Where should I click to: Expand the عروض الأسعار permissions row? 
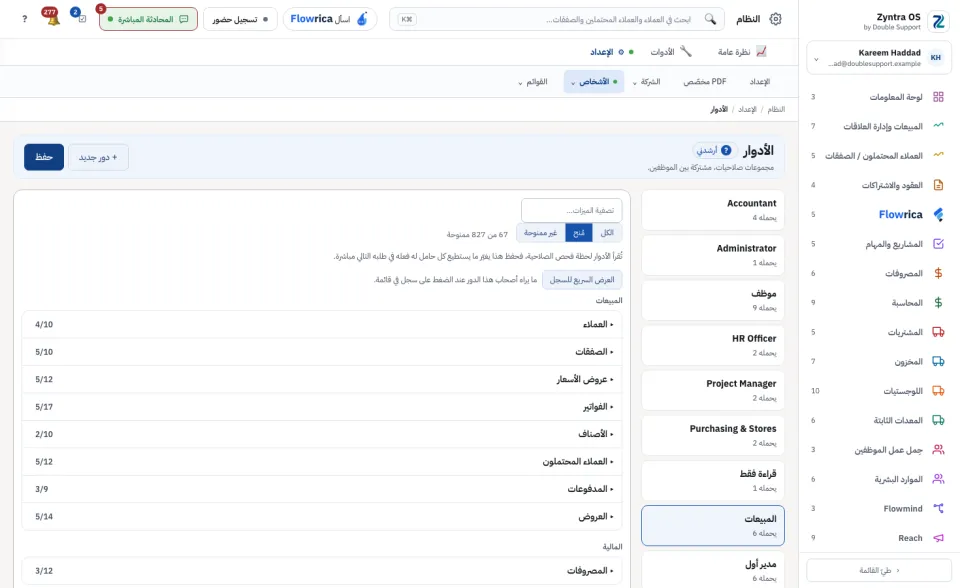point(322,379)
